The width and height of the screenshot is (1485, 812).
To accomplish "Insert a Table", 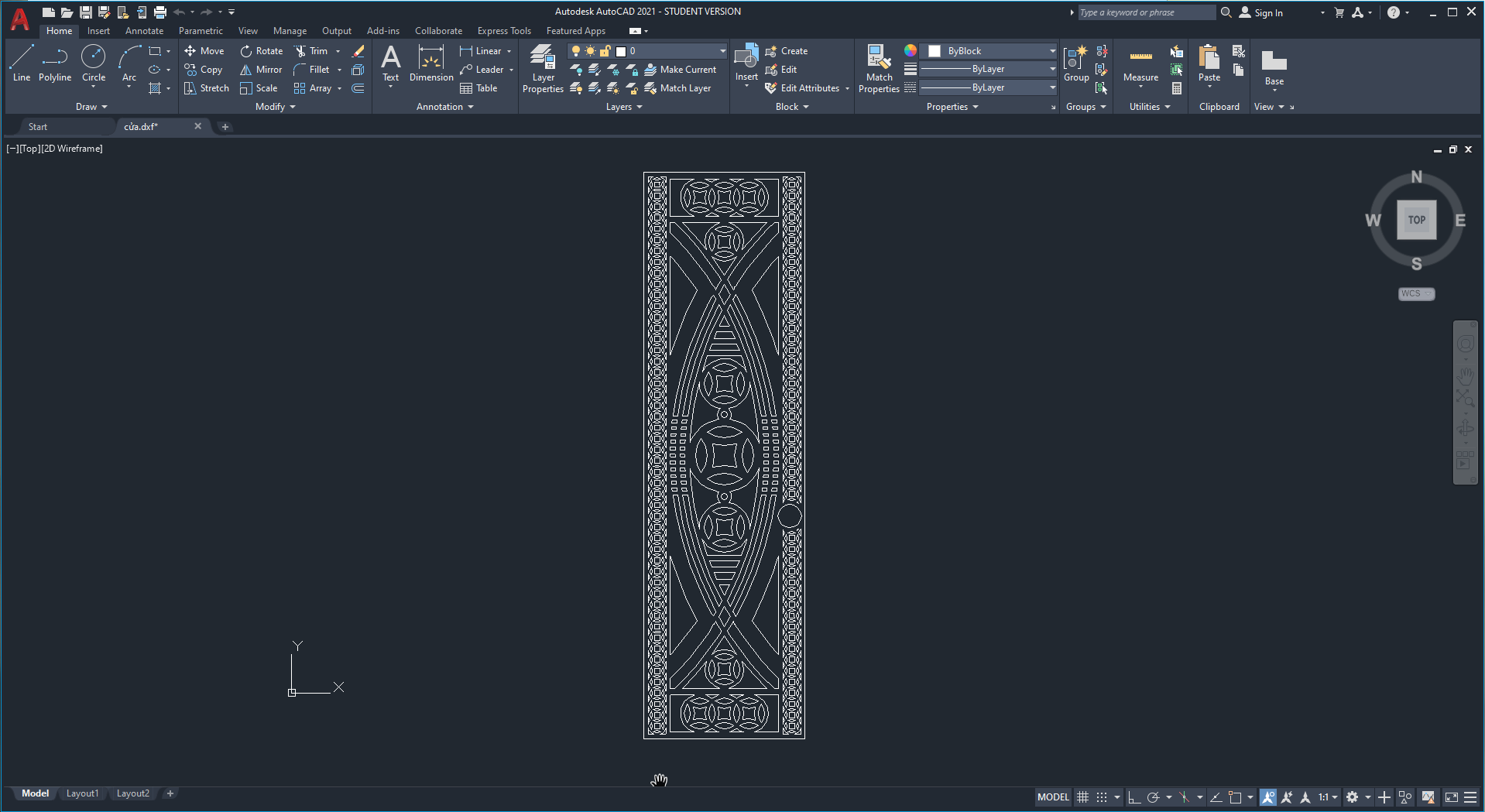I will 478,88.
